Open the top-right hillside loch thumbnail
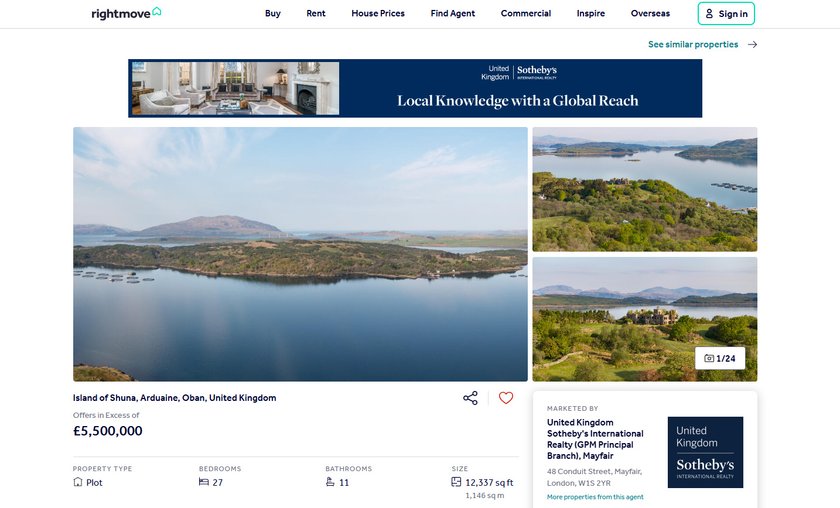This screenshot has width=840, height=508. [x=644, y=189]
